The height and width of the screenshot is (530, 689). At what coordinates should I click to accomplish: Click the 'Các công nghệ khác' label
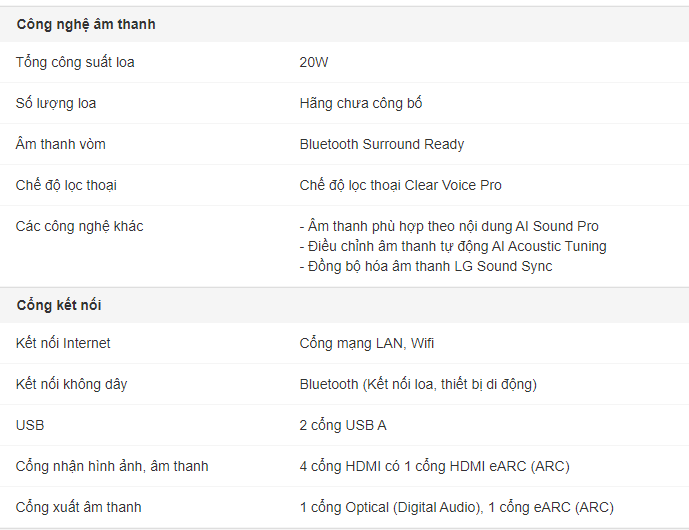coord(80,226)
